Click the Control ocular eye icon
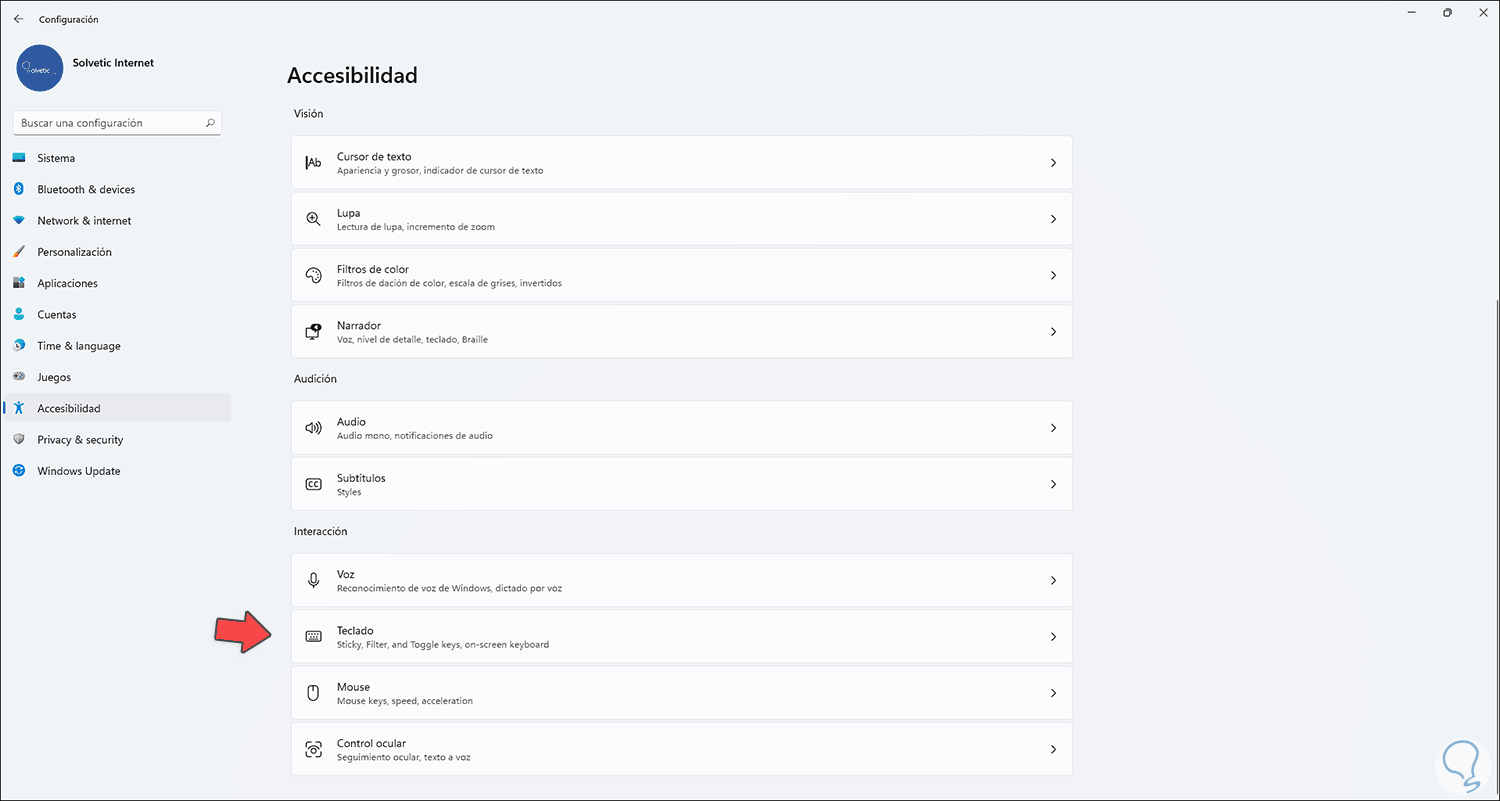1500x801 pixels. coord(313,749)
